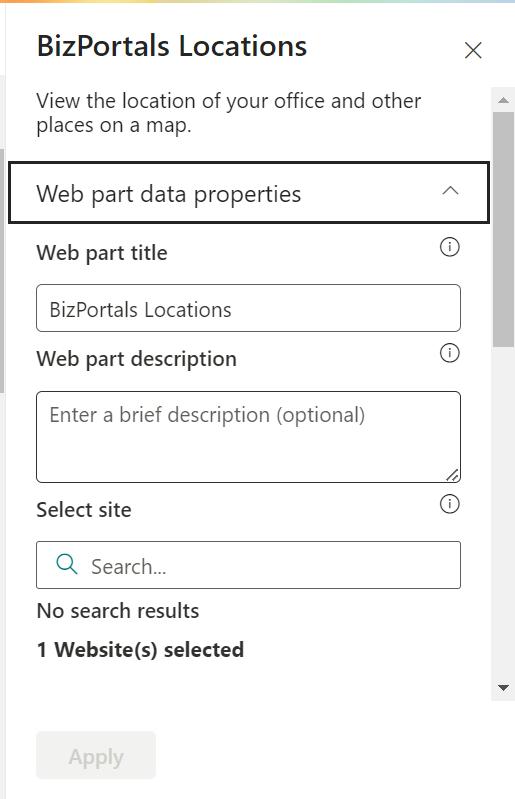Click the "1 Website(s) selected" text
Image resolution: width=515 pixels, height=799 pixels.
pyautogui.click(x=140, y=650)
